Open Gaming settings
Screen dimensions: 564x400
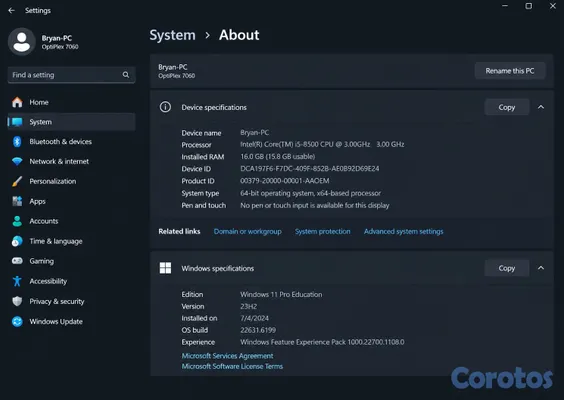coord(72,261)
